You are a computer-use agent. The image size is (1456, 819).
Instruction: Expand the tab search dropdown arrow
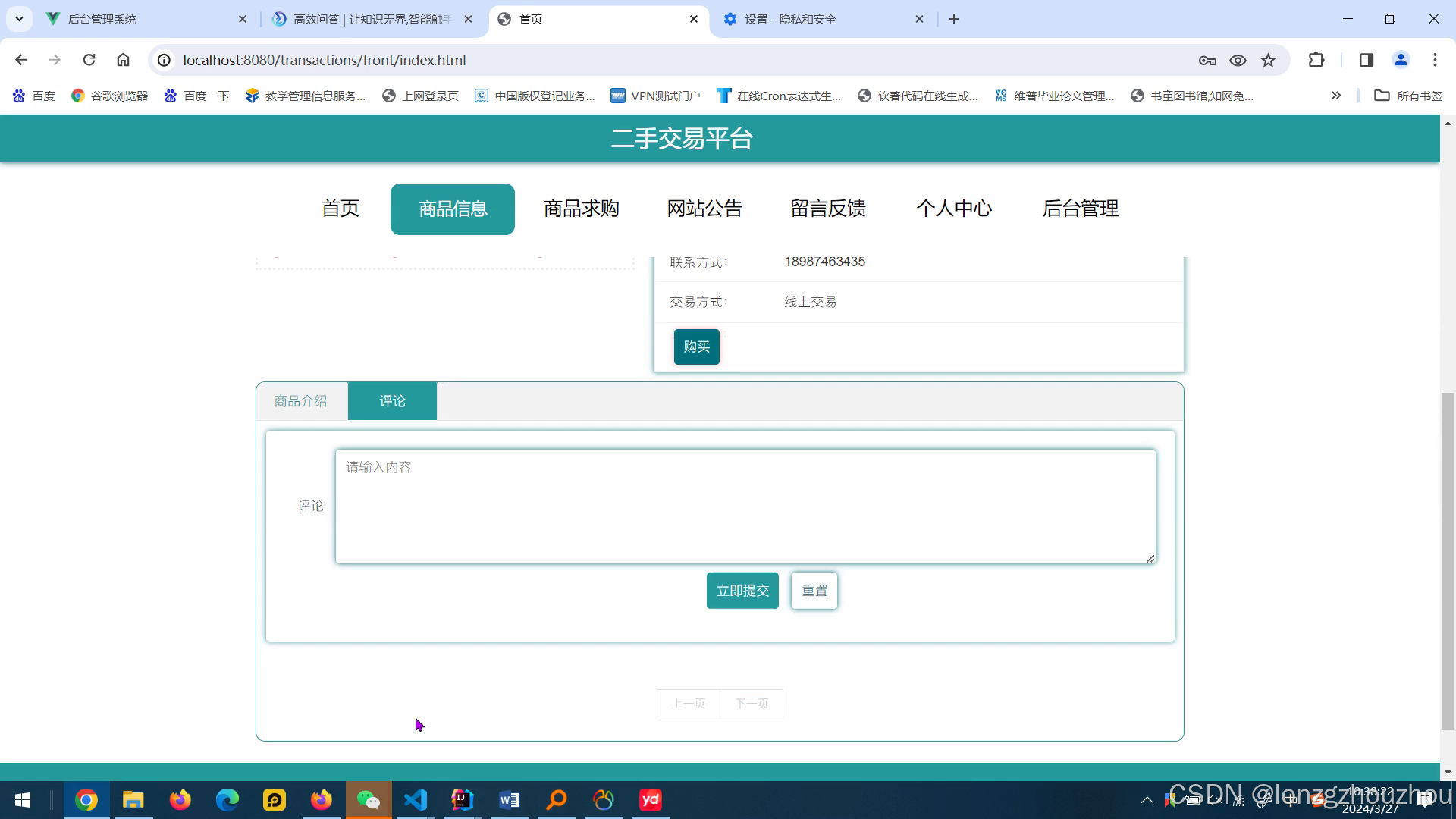(x=19, y=19)
